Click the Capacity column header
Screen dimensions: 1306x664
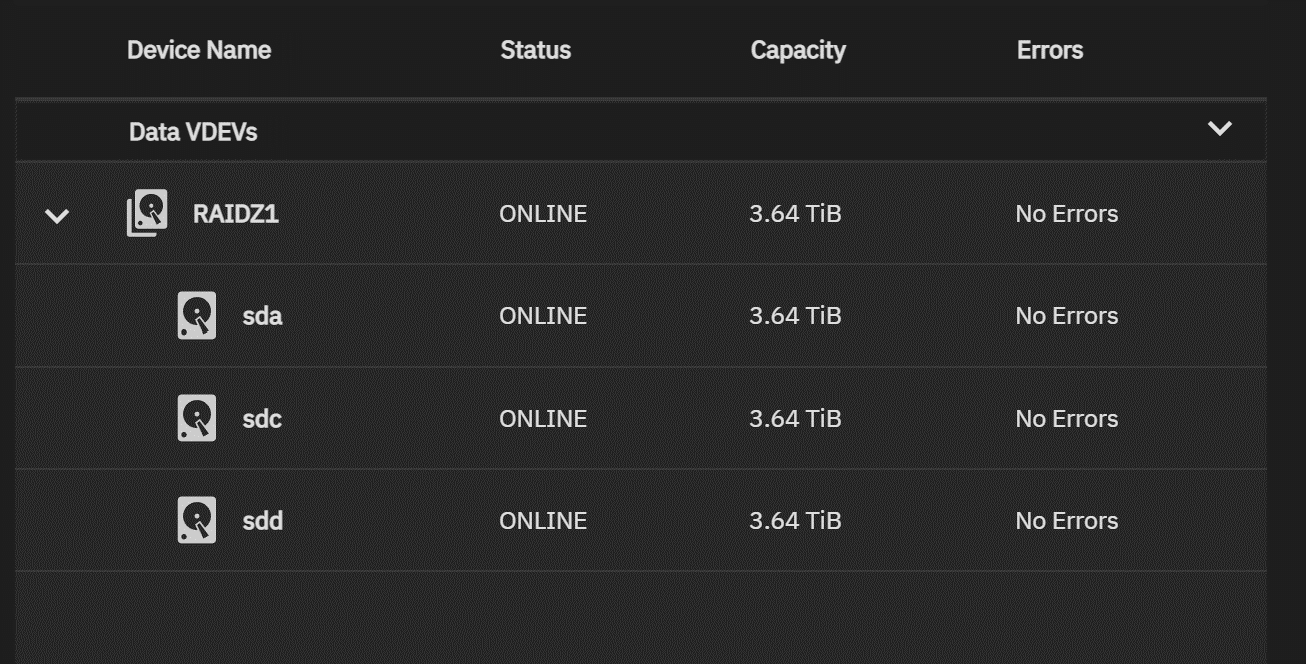pyautogui.click(x=798, y=50)
